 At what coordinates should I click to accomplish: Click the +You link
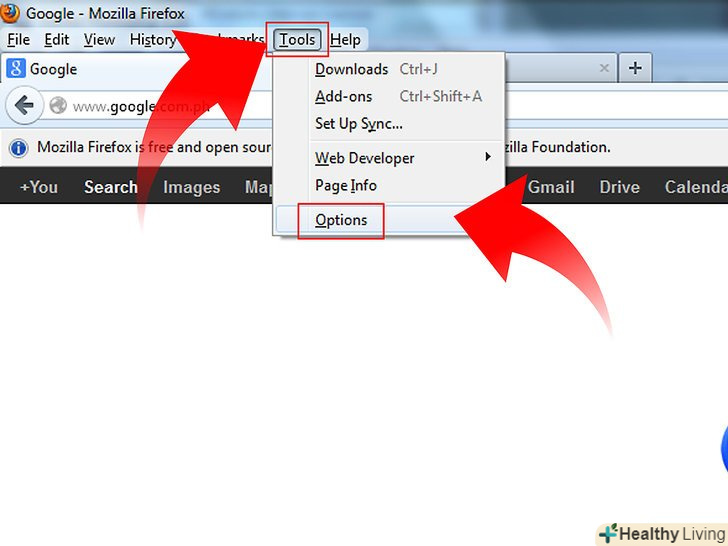[39, 187]
